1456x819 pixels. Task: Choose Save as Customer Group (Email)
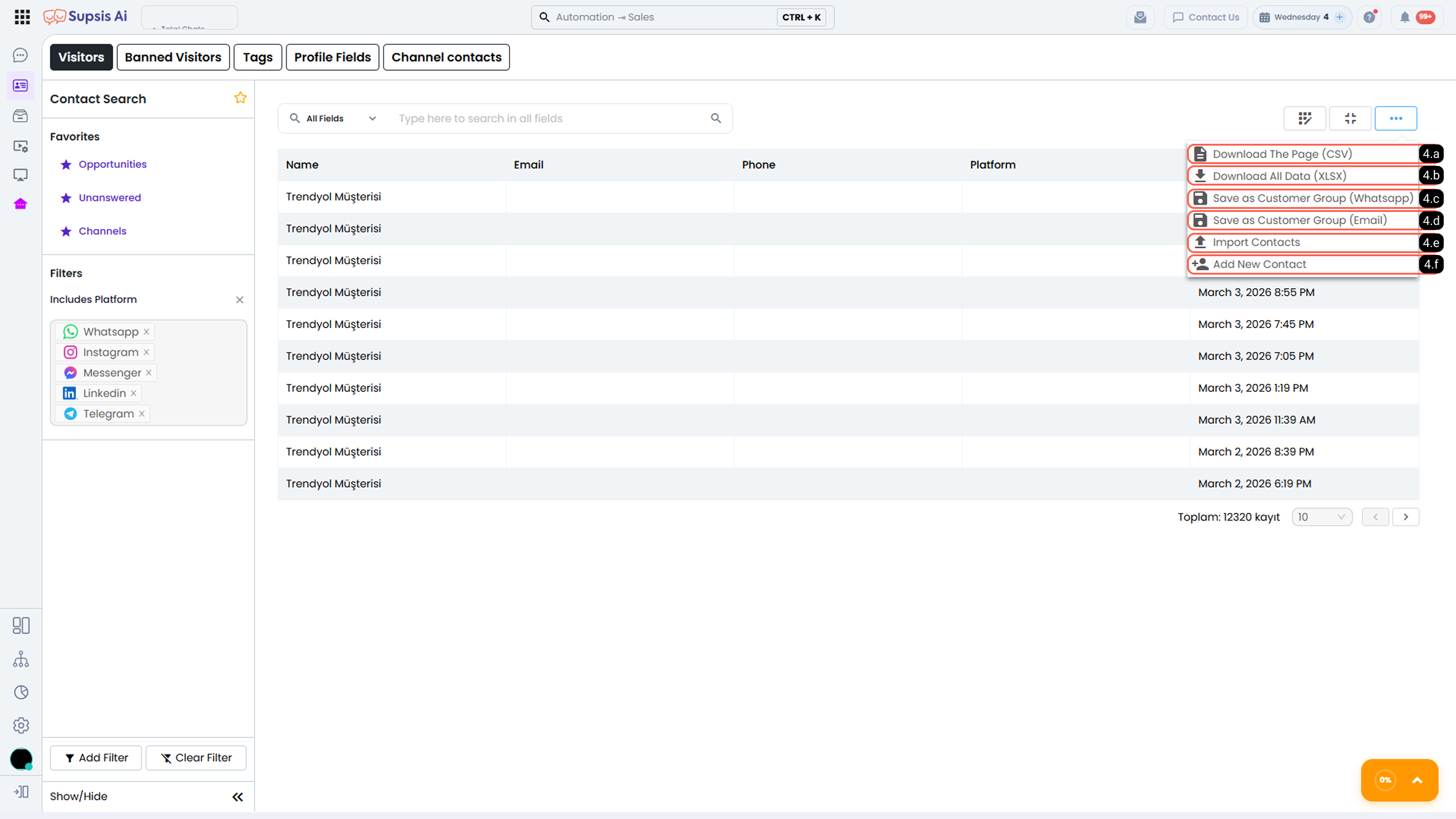point(1303,221)
